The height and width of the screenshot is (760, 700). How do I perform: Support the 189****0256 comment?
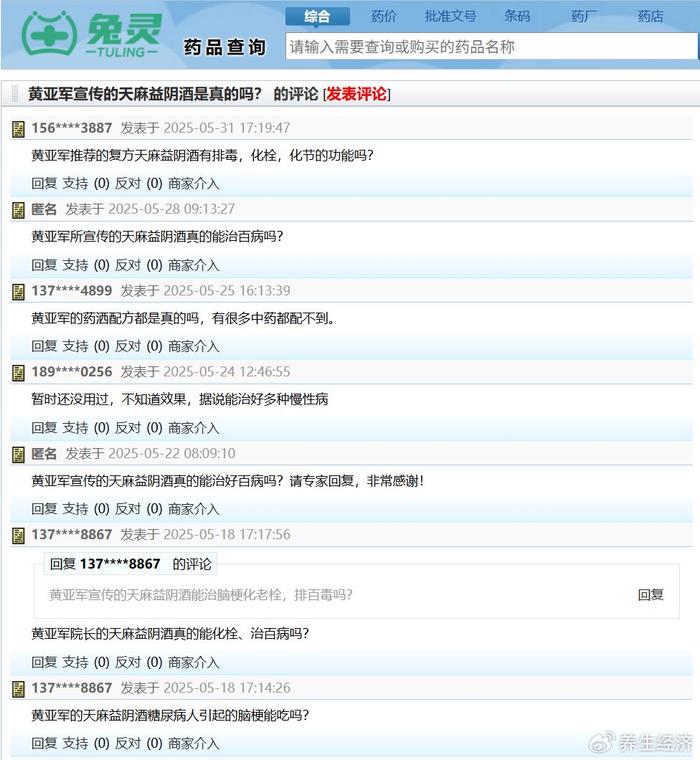click(75, 428)
